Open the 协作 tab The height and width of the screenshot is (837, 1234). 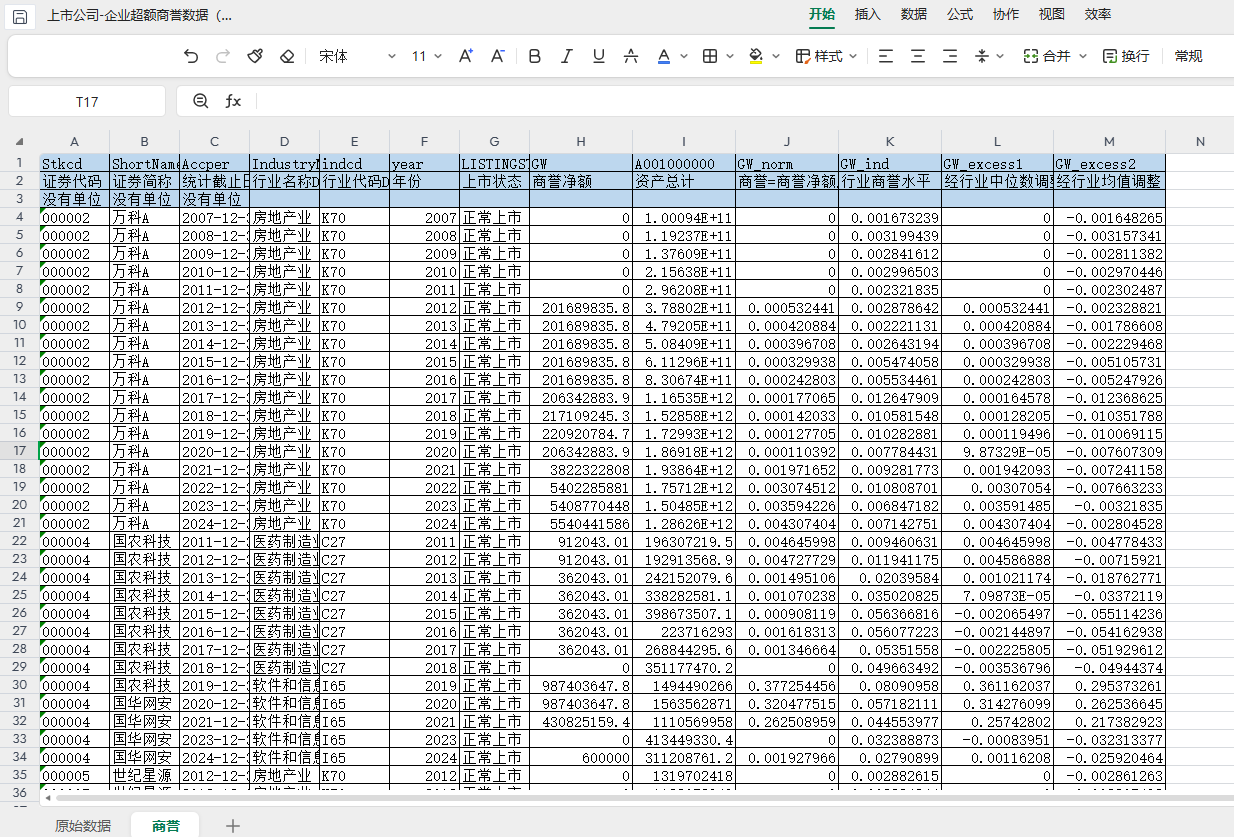click(1006, 14)
